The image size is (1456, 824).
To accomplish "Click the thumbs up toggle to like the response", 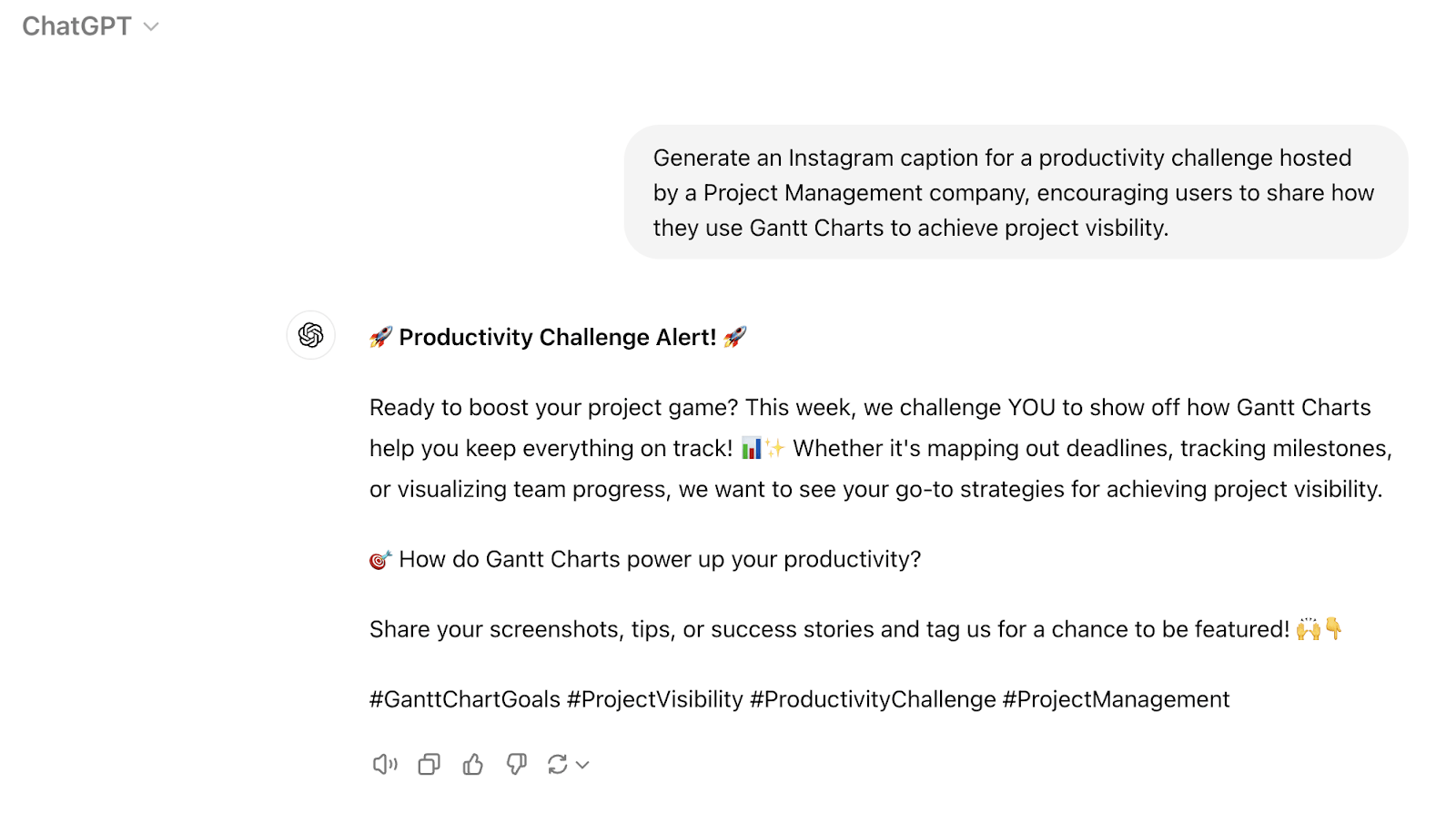I will [x=472, y=765].
